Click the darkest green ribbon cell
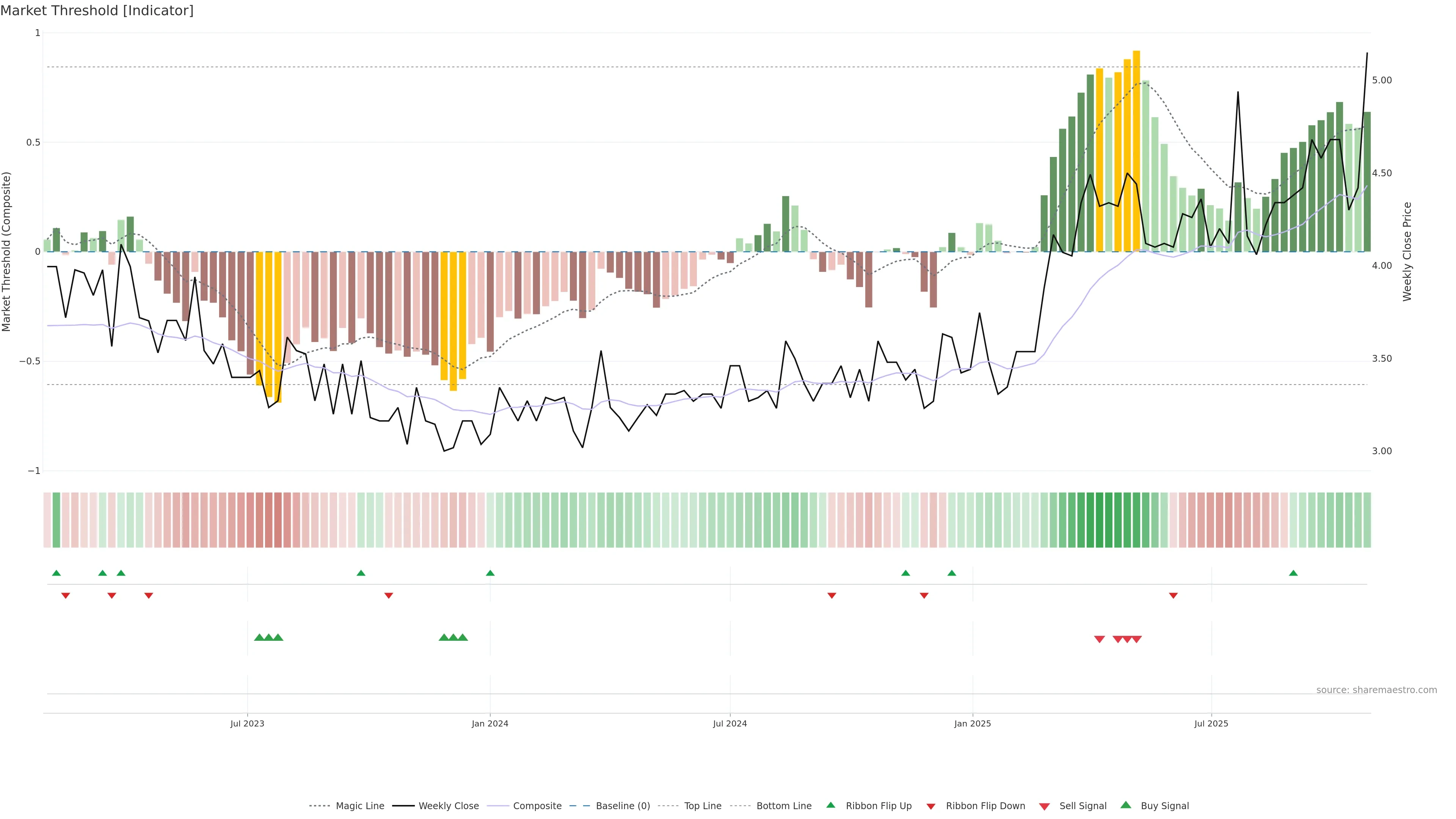1456x819 pixels. 1099,520
